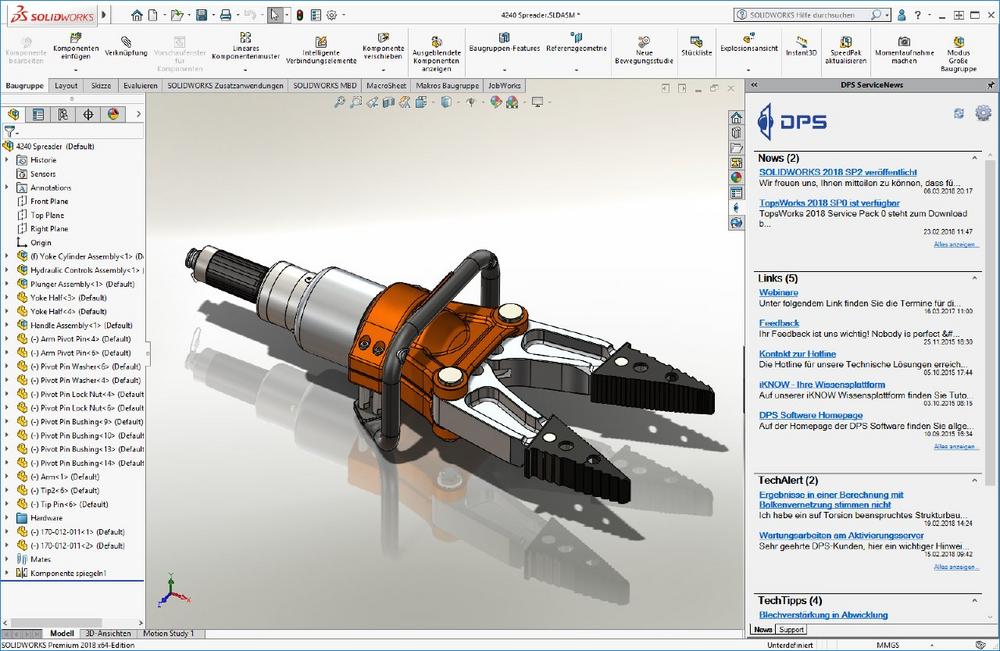Start a Neue Bewegungsstudie
1000x651 pixels.
click(x=644, y=51)
